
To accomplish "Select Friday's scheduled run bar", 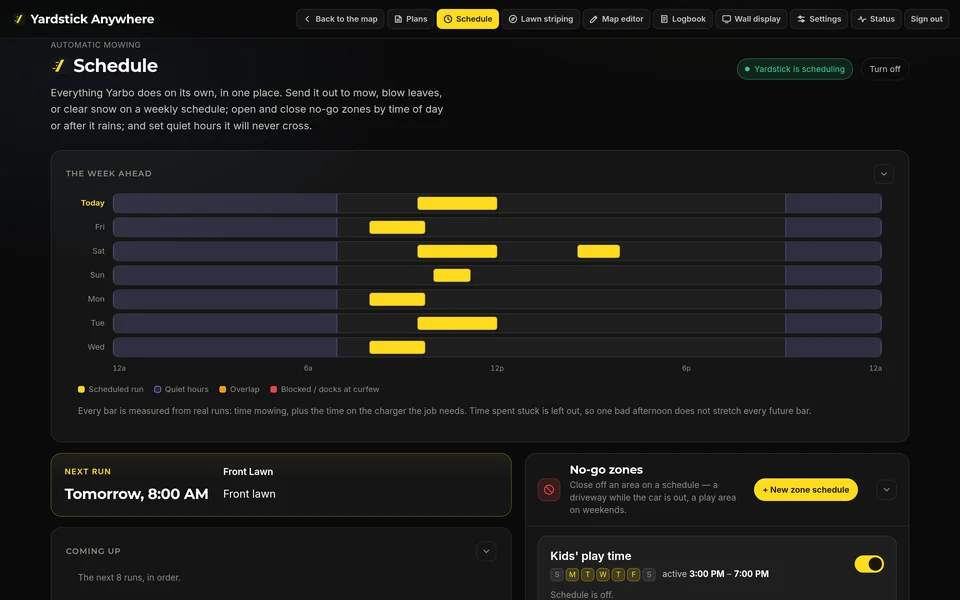I will [x=397, y=227].
